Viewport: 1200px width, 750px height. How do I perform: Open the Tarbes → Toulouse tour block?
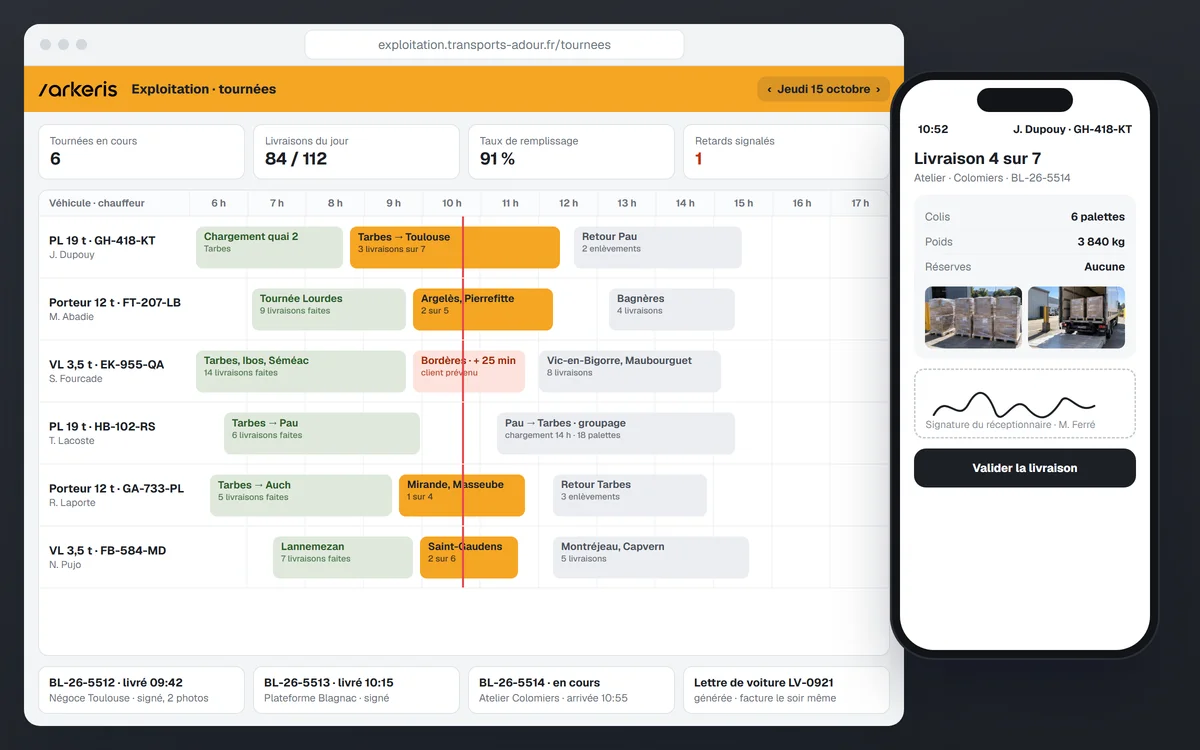455,247
